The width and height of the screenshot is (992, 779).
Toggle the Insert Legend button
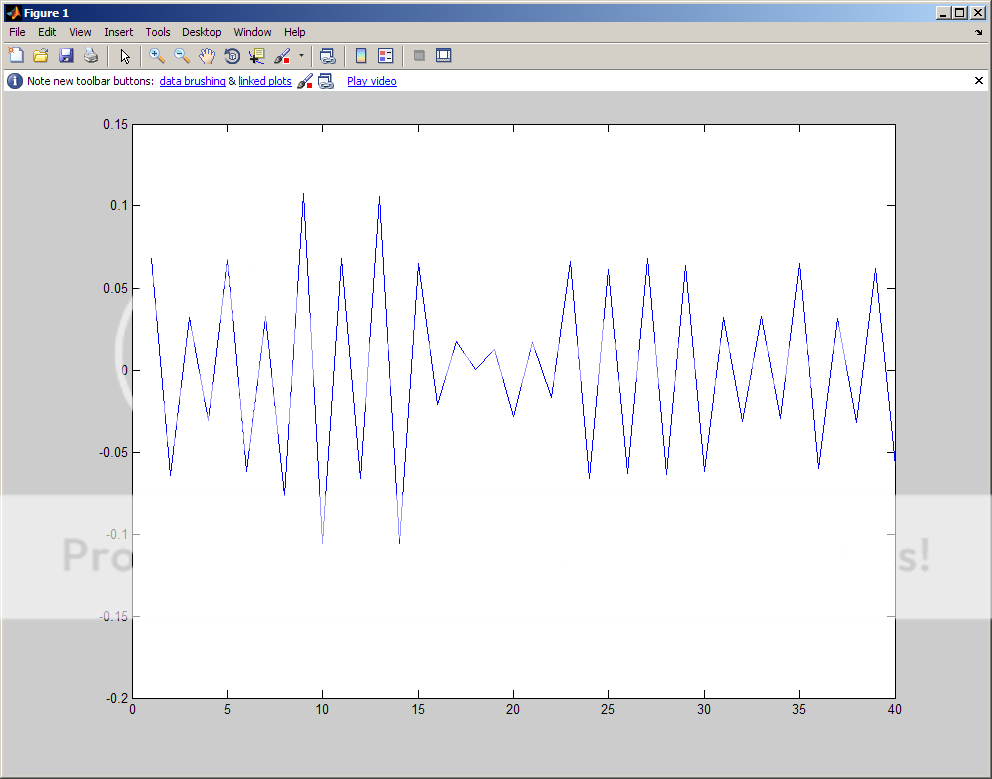coord(386,56)
